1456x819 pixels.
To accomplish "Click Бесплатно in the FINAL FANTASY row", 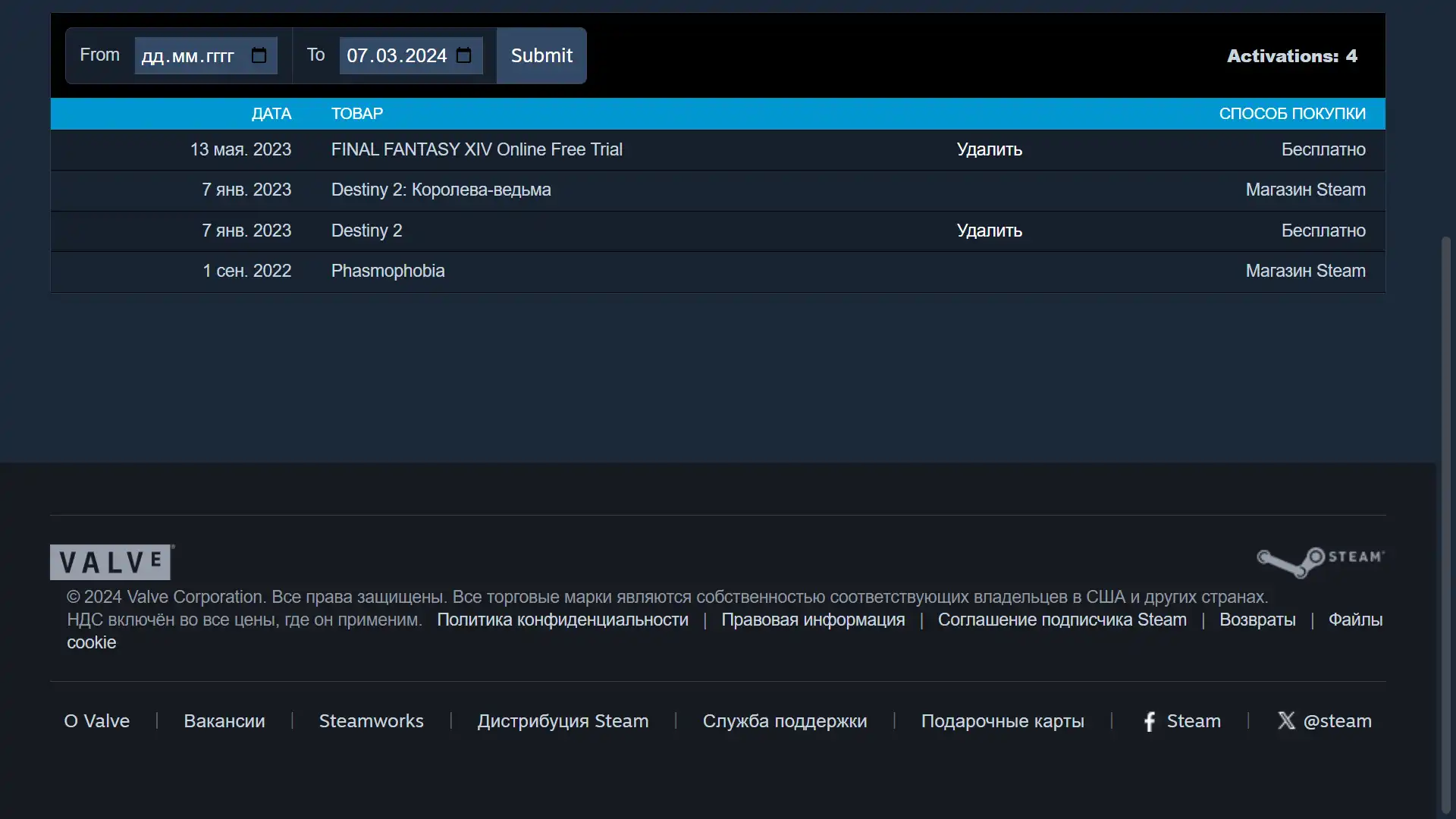I will [x=1323, y=149].
